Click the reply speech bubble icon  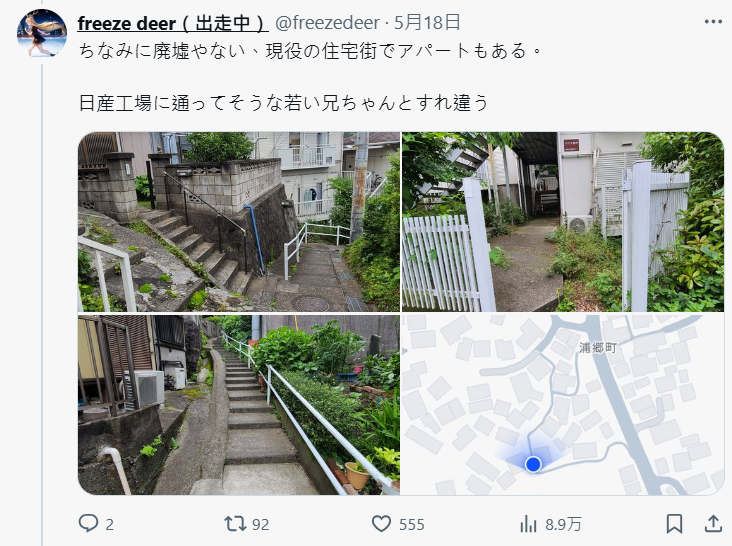pyautogui.click(x=88, y=524)
